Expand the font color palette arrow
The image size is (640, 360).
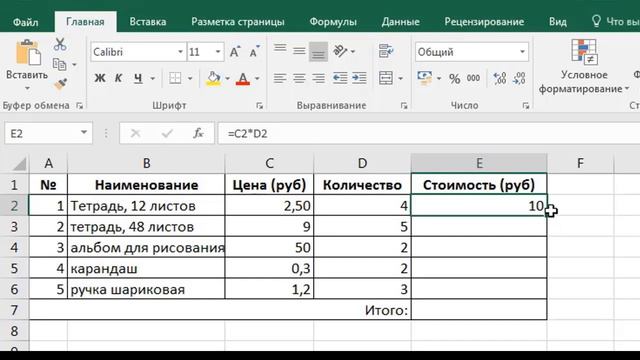point(257,78)
